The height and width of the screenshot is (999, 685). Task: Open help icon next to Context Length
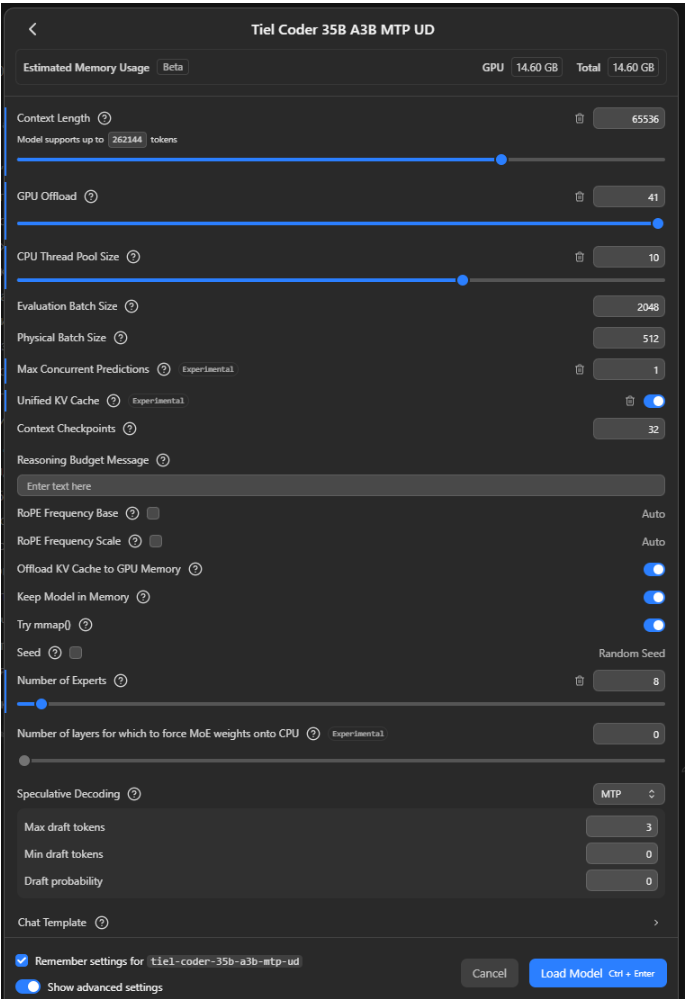pyautogui.click(x=105, y=119)
